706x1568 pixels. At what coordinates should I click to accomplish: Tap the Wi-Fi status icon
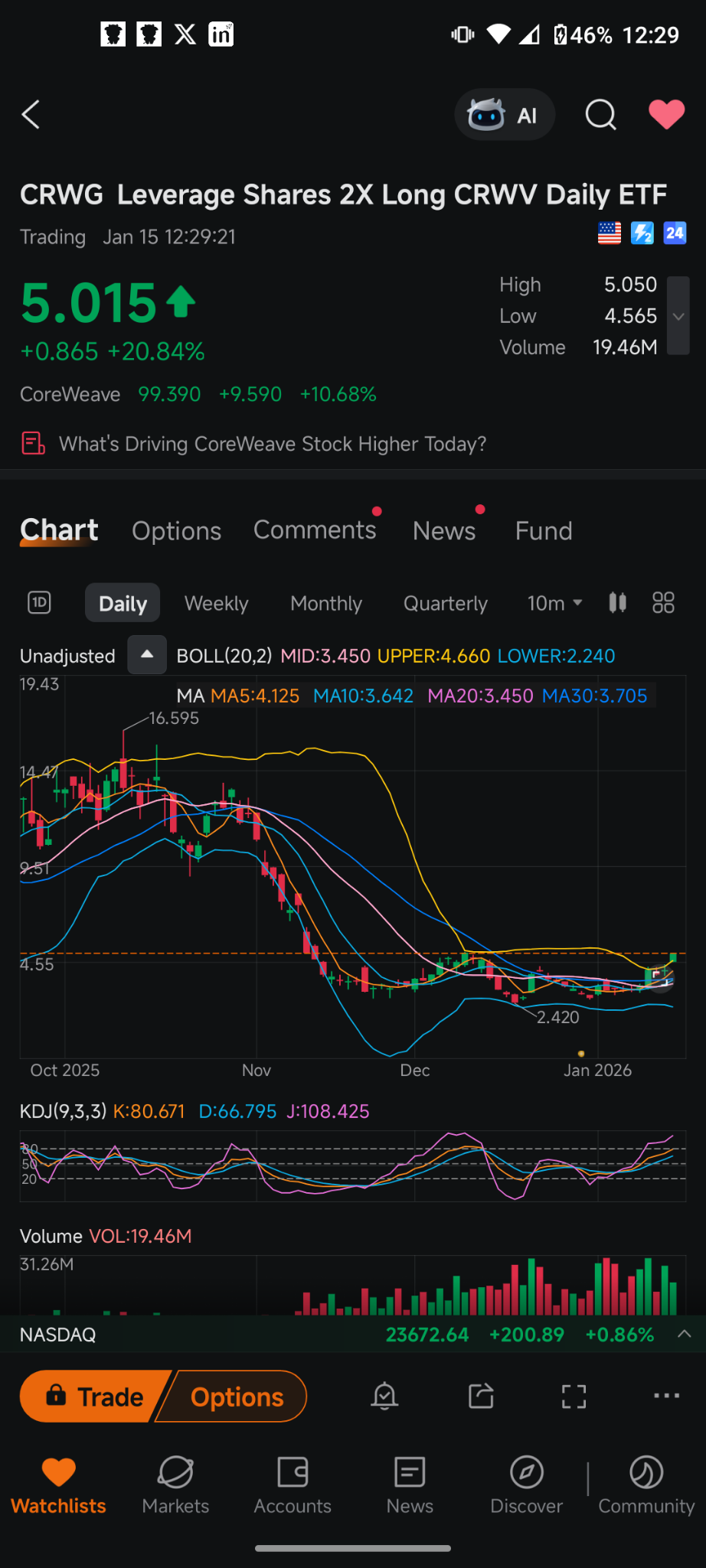point(498,34)
